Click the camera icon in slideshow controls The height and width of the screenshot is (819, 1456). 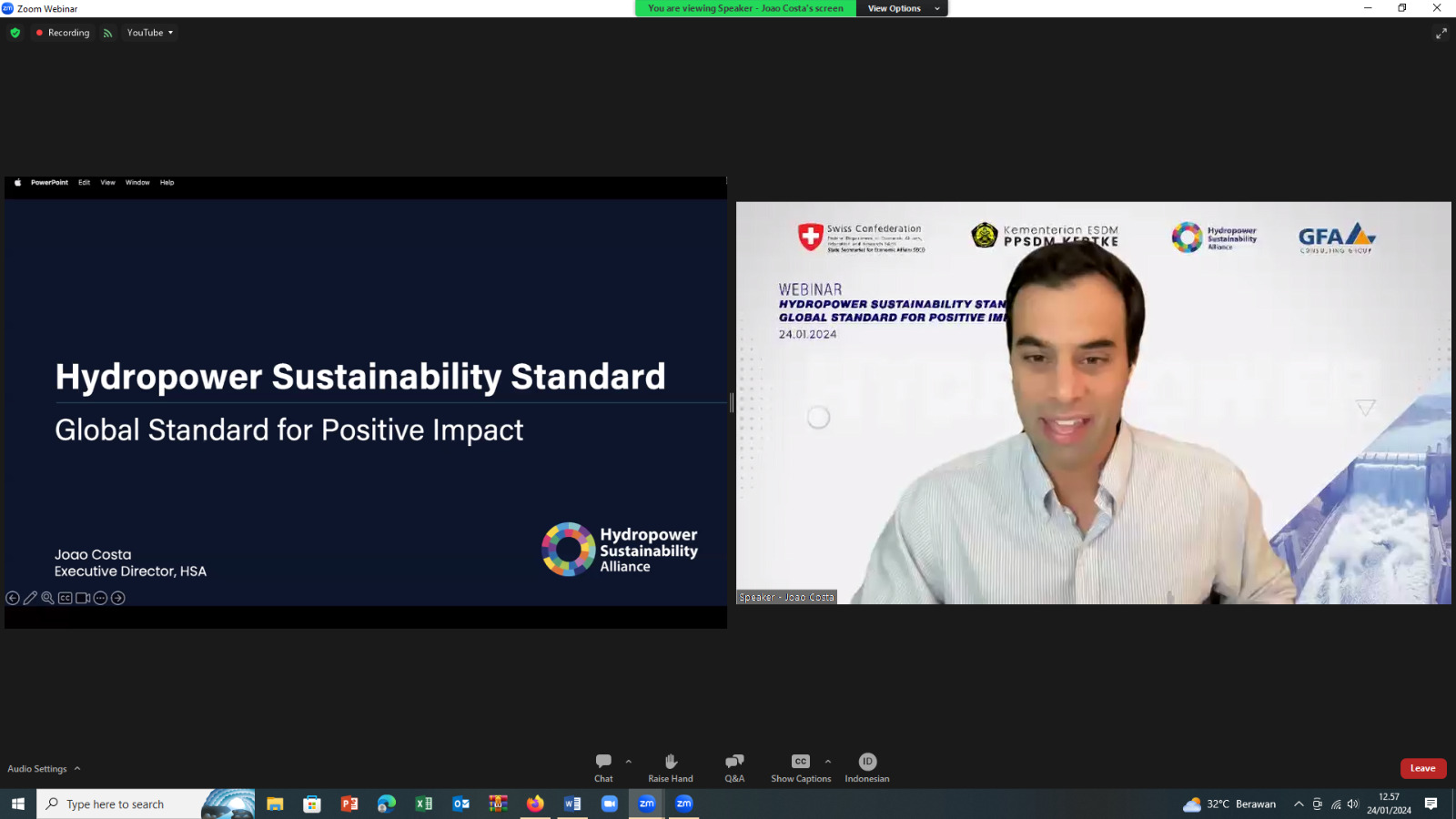[x=83, y=598]
